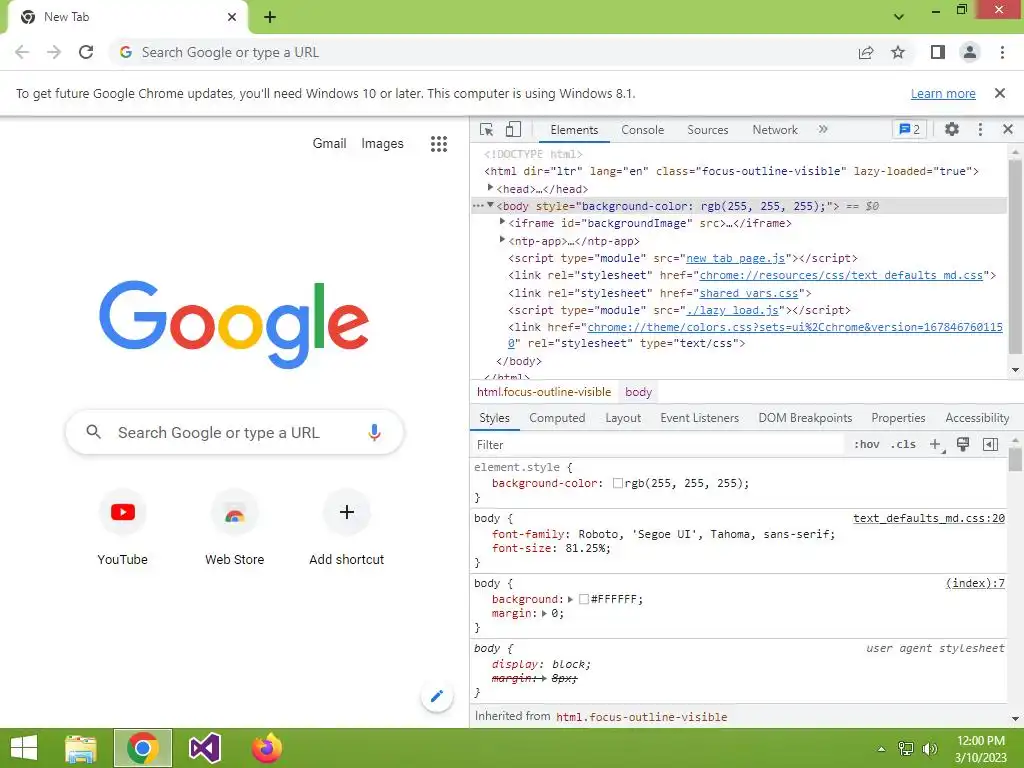Expand the head element node
Image resolution: width=1024 pixels, height=768 pixels.
tap(490, 187)
